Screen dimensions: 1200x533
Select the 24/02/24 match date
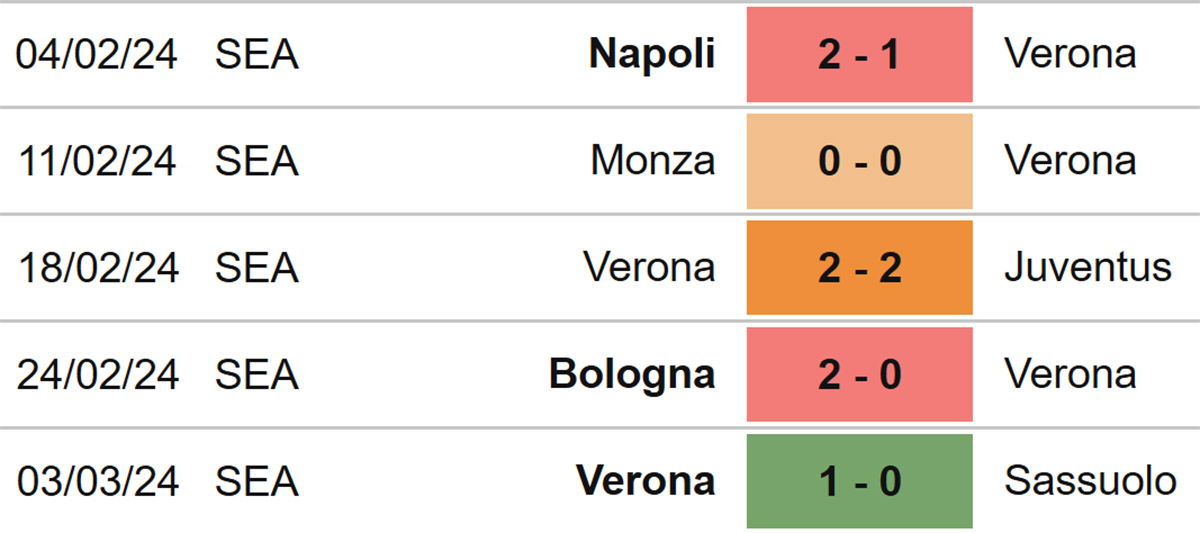tap(97, 375)
